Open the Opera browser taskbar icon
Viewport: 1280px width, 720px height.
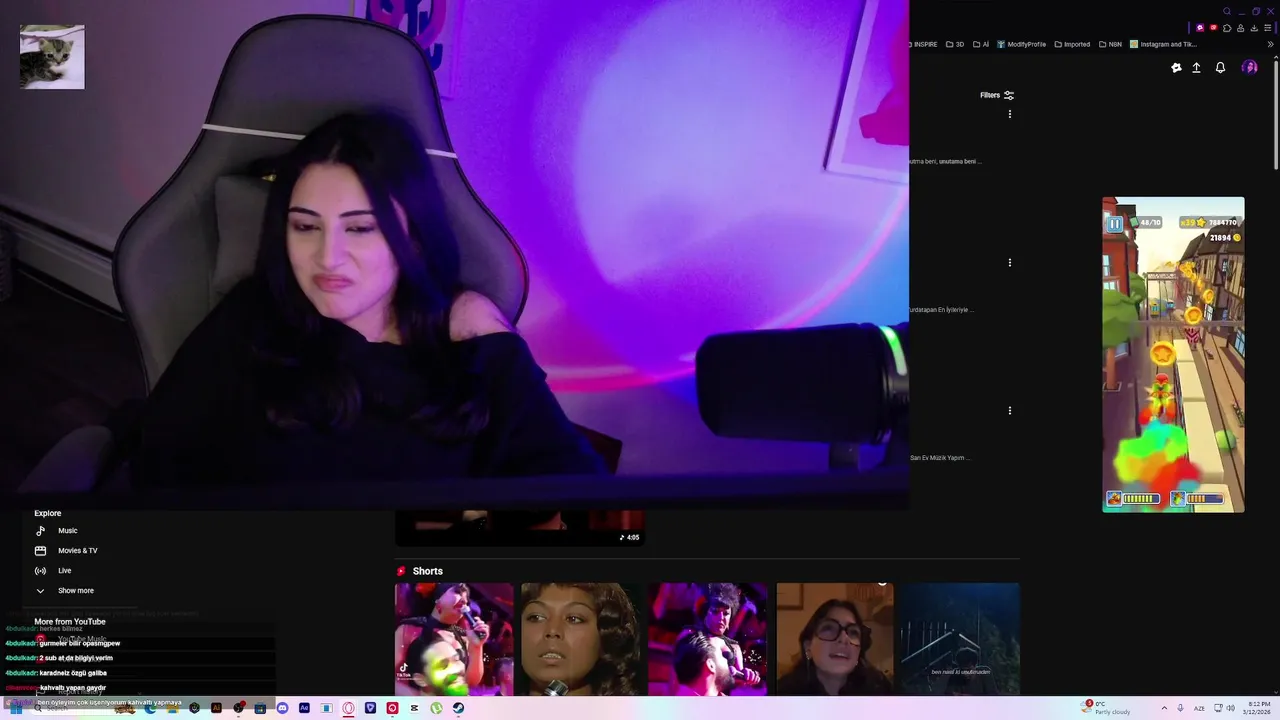(x=348, y=708)
